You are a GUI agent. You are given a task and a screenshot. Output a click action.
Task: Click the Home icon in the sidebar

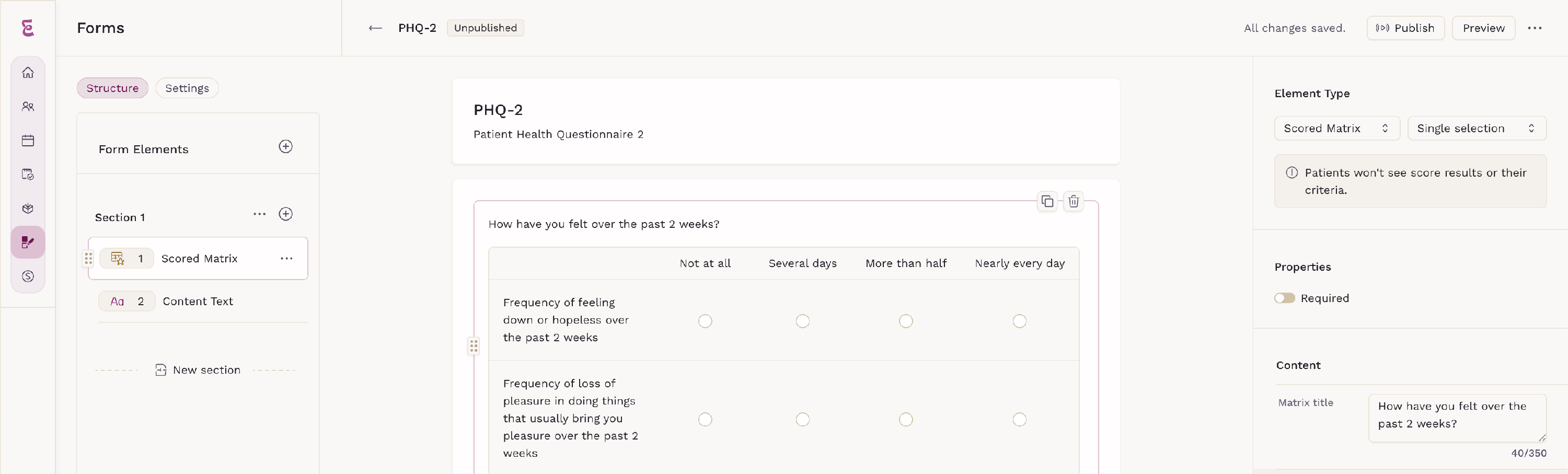click(28, 73)
